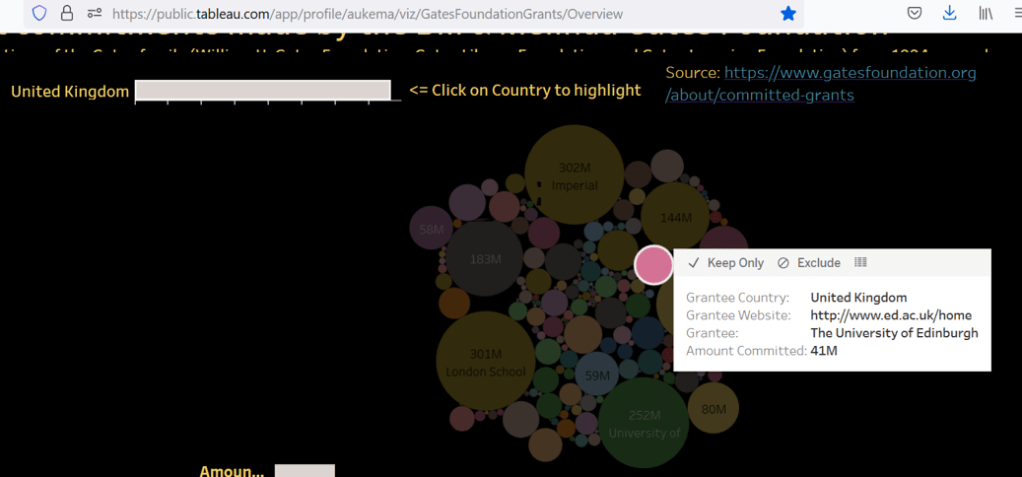Select the 80M bubble
The width and height of the screenshot is (1022, 477).
tap(713, 408)
